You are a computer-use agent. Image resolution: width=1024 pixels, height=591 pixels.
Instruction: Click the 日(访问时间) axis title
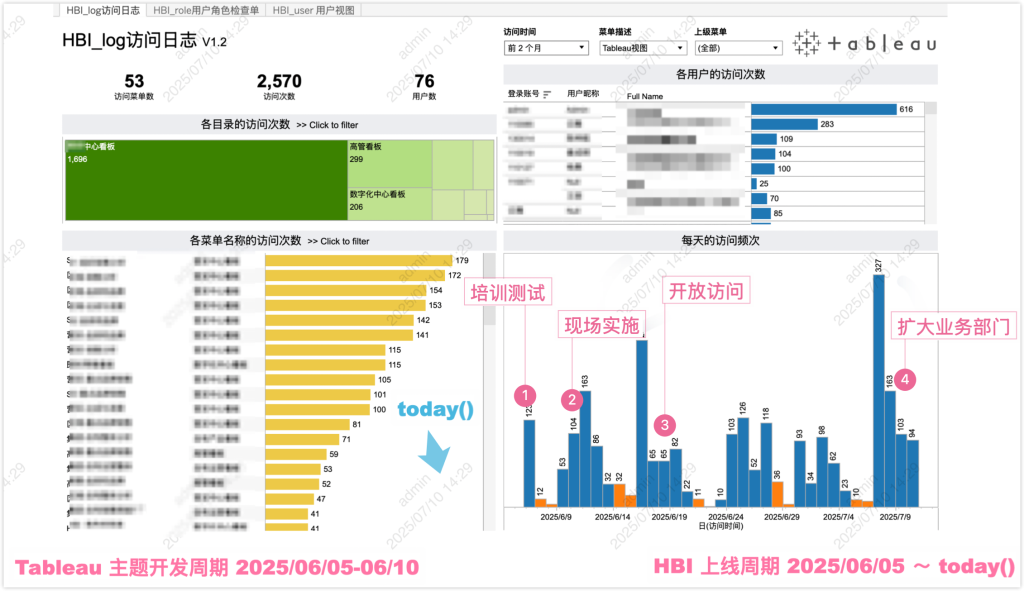pyautogui.click(x=720, y=526)
